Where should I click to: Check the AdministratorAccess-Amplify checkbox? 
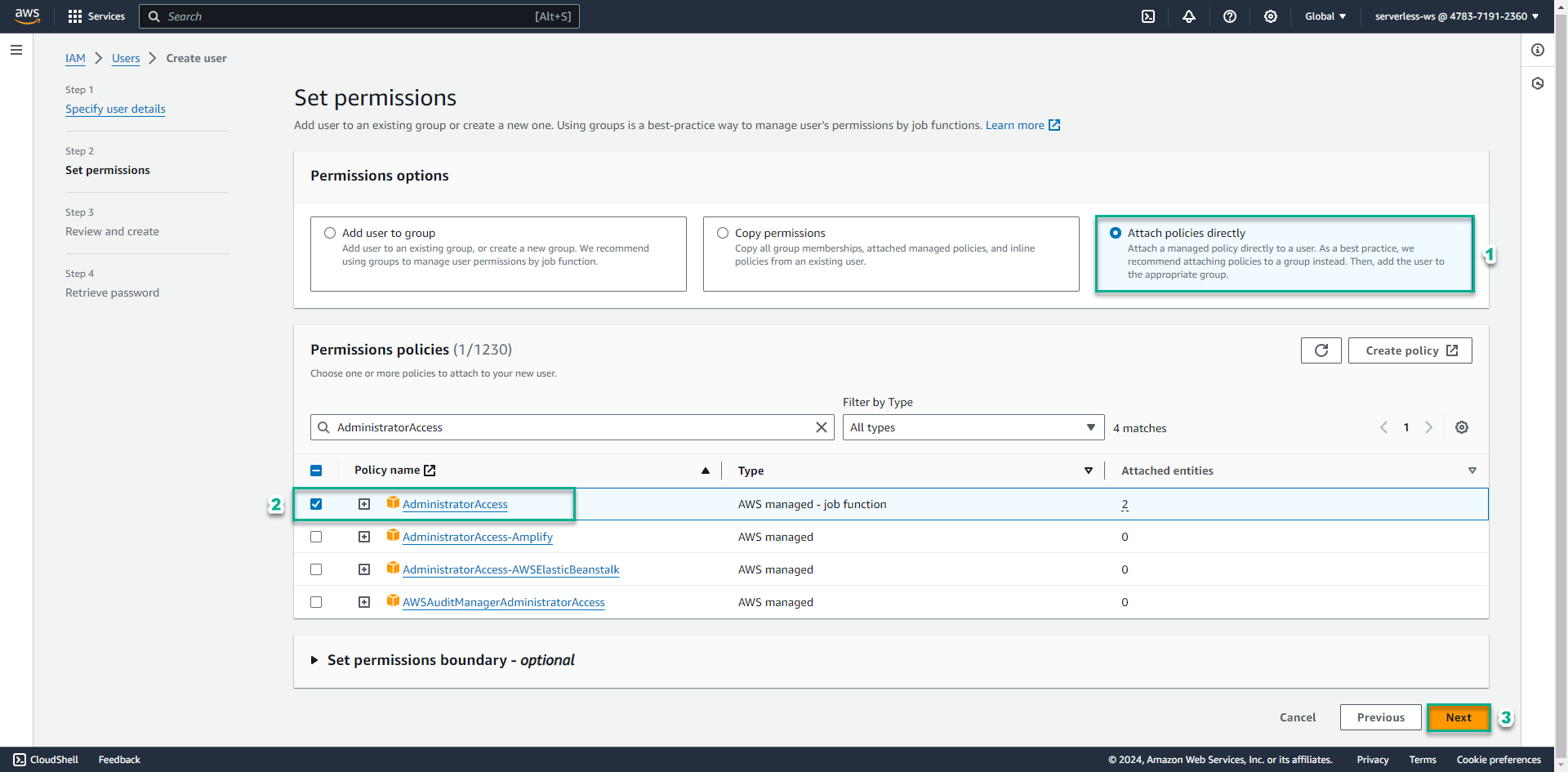click(x=316, y=537)
